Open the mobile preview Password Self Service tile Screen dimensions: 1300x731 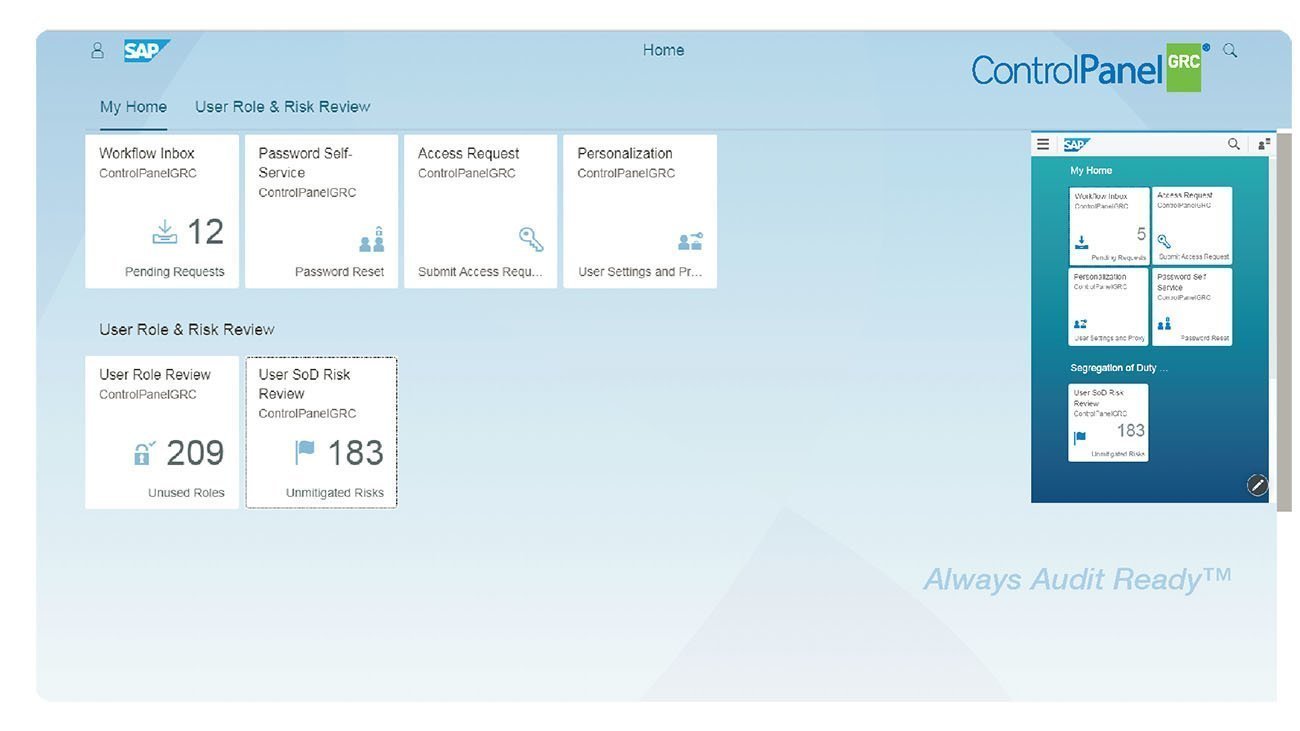coord(1192,307)
